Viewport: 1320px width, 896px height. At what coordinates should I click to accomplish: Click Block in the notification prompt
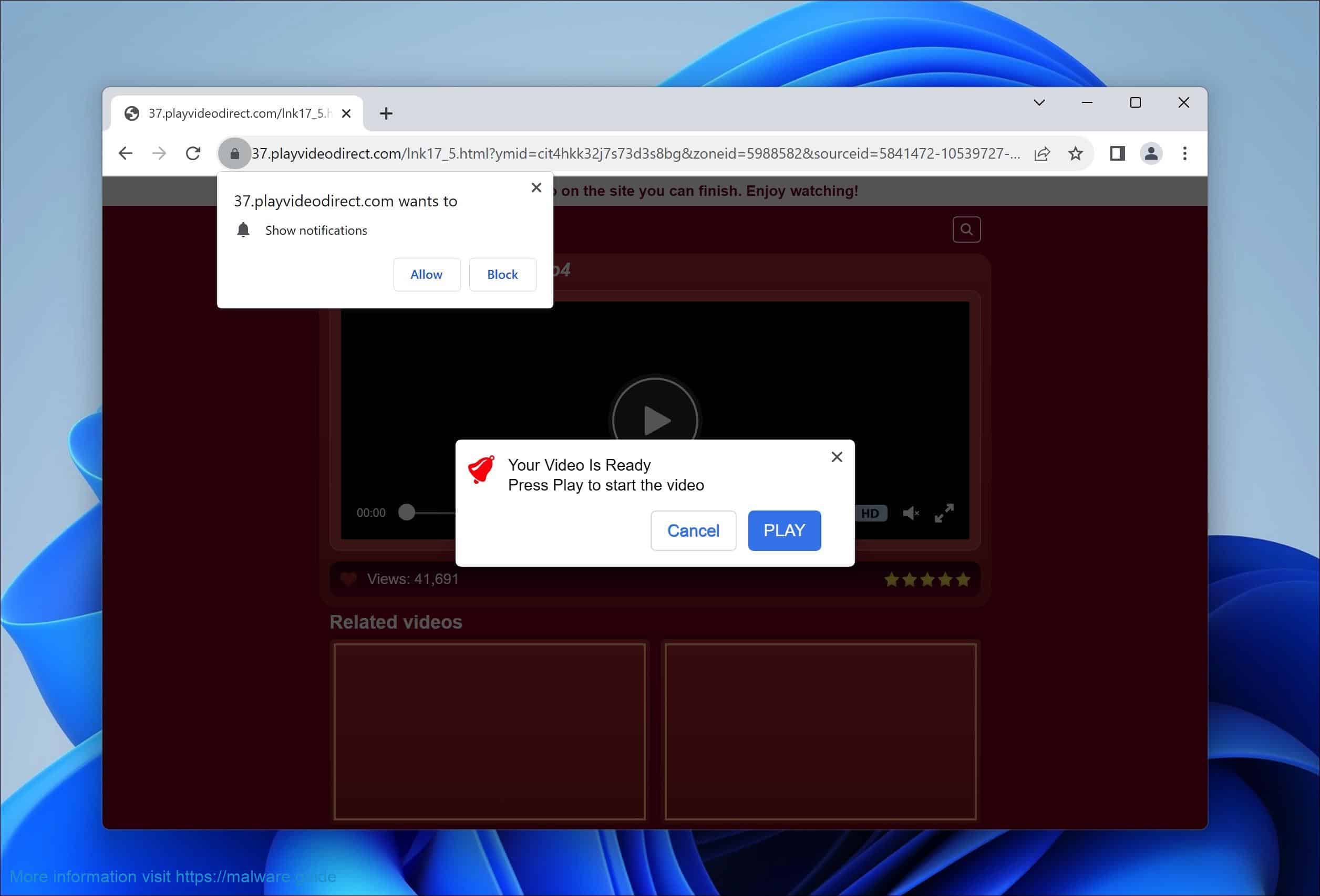pos(503,274)
